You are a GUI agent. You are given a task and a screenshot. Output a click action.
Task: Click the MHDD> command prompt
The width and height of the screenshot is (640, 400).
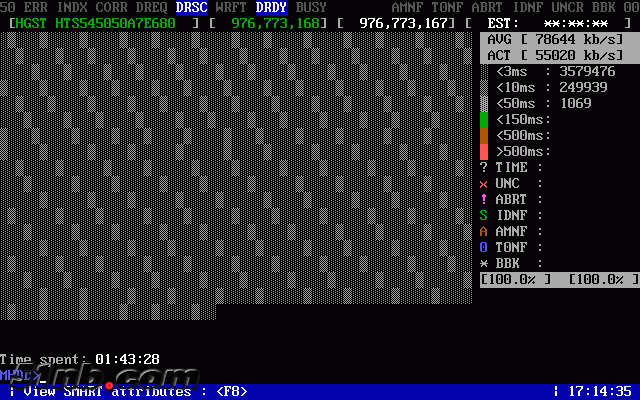pyautogui.click(x=20, y=376)
